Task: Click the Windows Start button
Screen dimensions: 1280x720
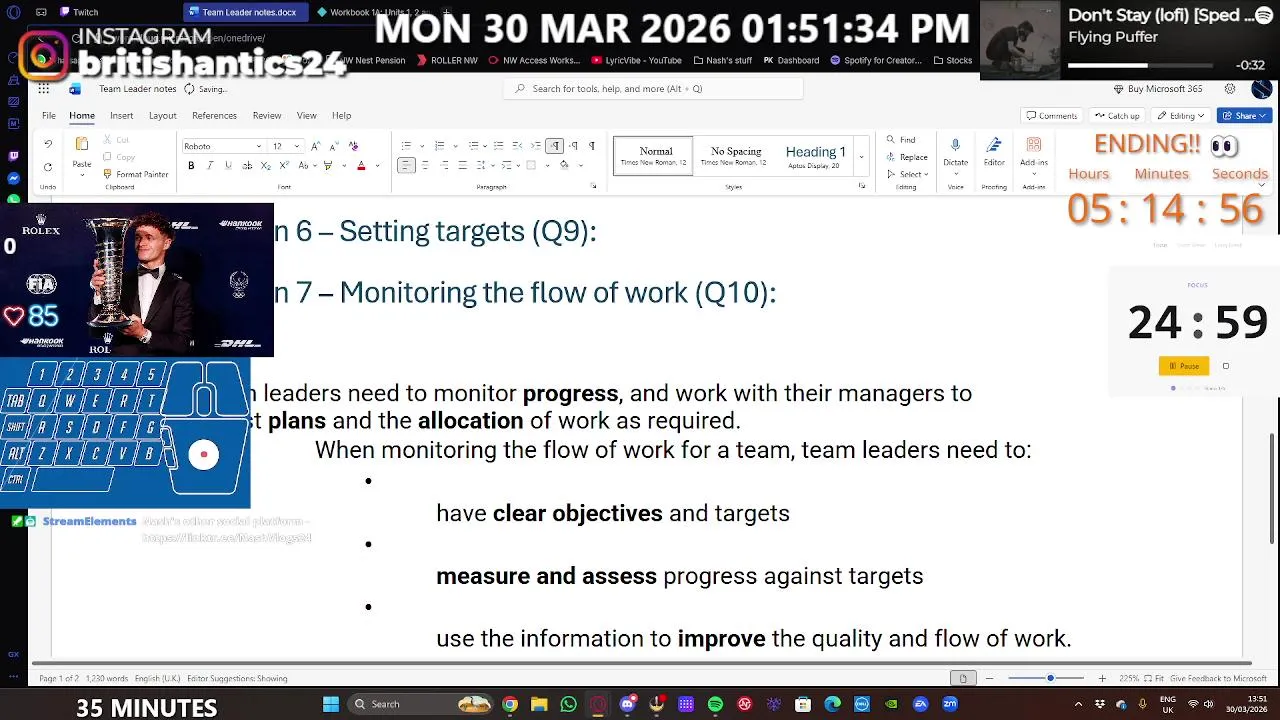Action: [330, 704]
